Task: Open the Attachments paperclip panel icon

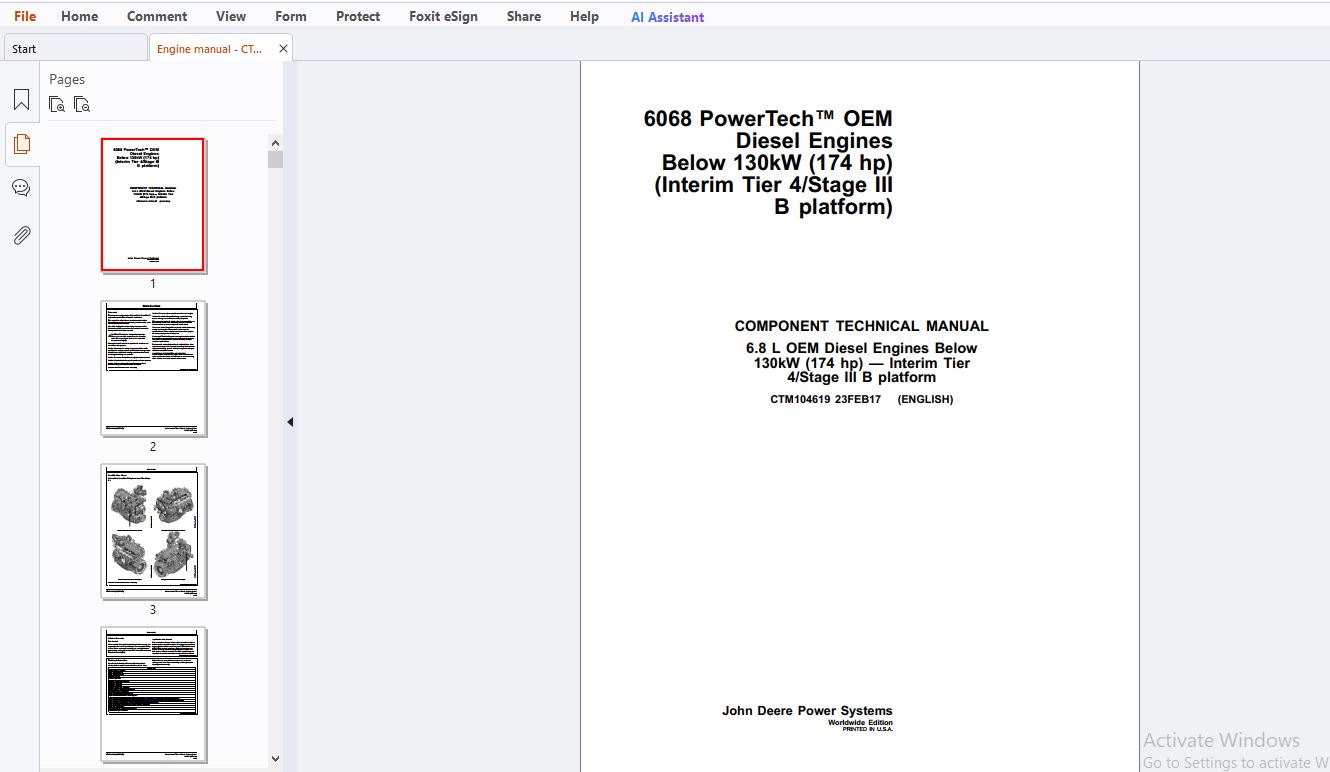Action: click(x=21, y=235)
